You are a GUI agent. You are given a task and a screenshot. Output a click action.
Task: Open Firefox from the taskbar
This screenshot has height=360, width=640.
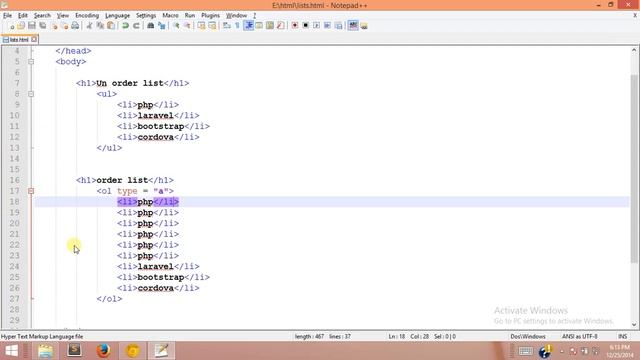(x=103, y=351)
